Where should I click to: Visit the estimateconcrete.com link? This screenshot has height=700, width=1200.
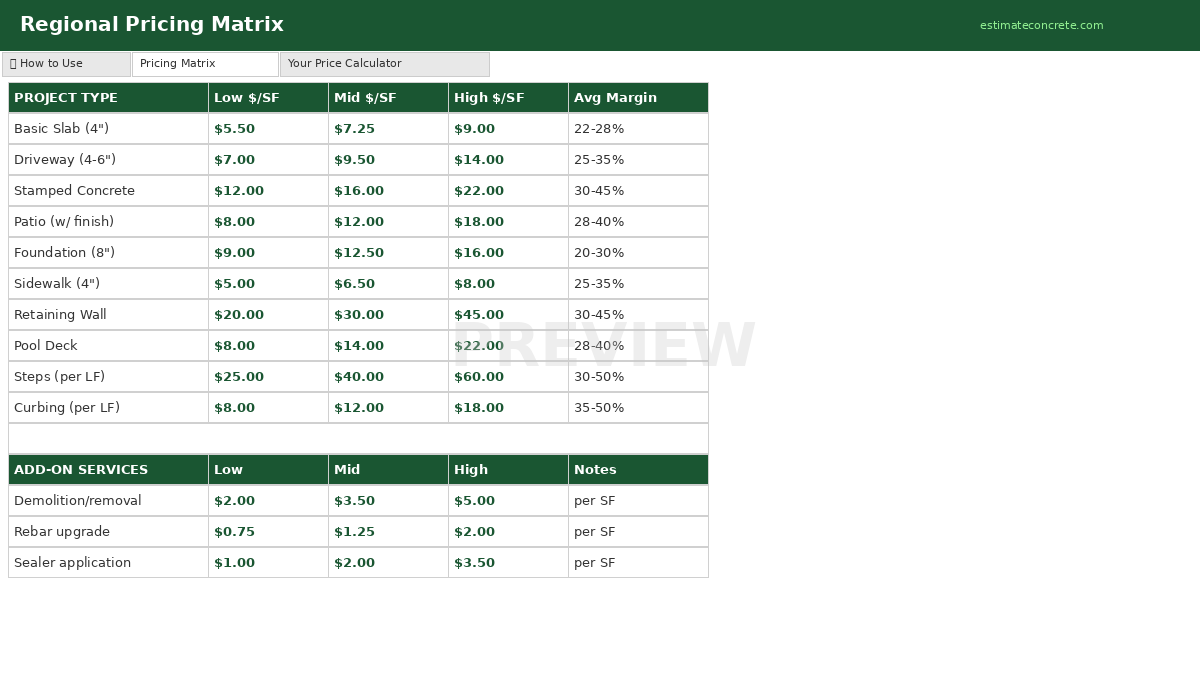coord(1041,25)
